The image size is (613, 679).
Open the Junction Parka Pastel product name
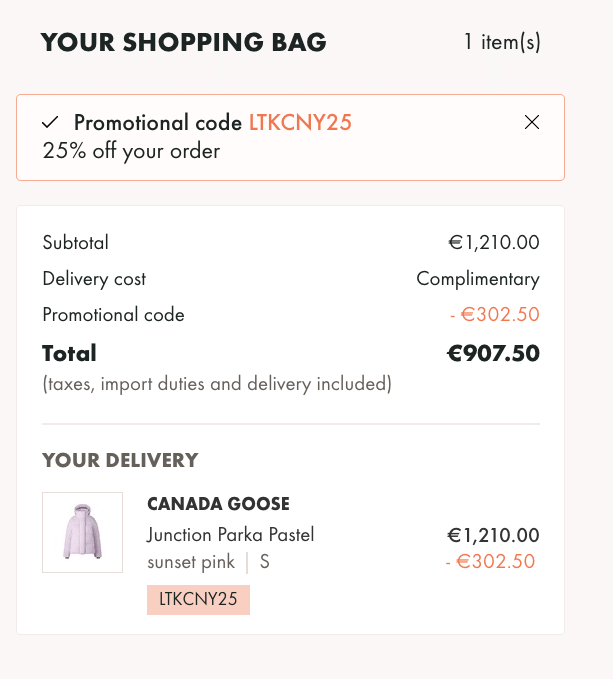(x=230, y=535)
